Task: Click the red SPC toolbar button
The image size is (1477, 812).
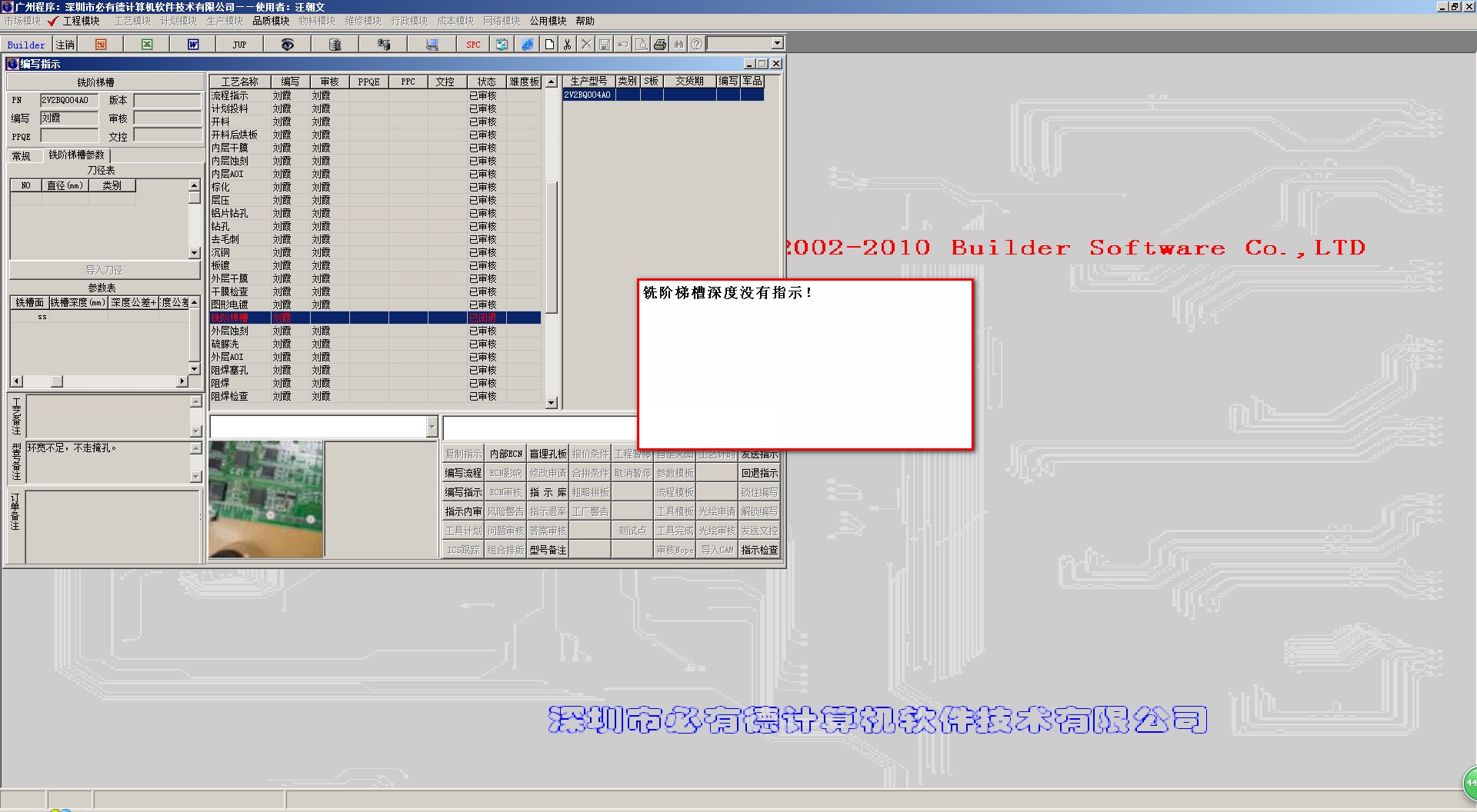Action: tap(473, 45)
